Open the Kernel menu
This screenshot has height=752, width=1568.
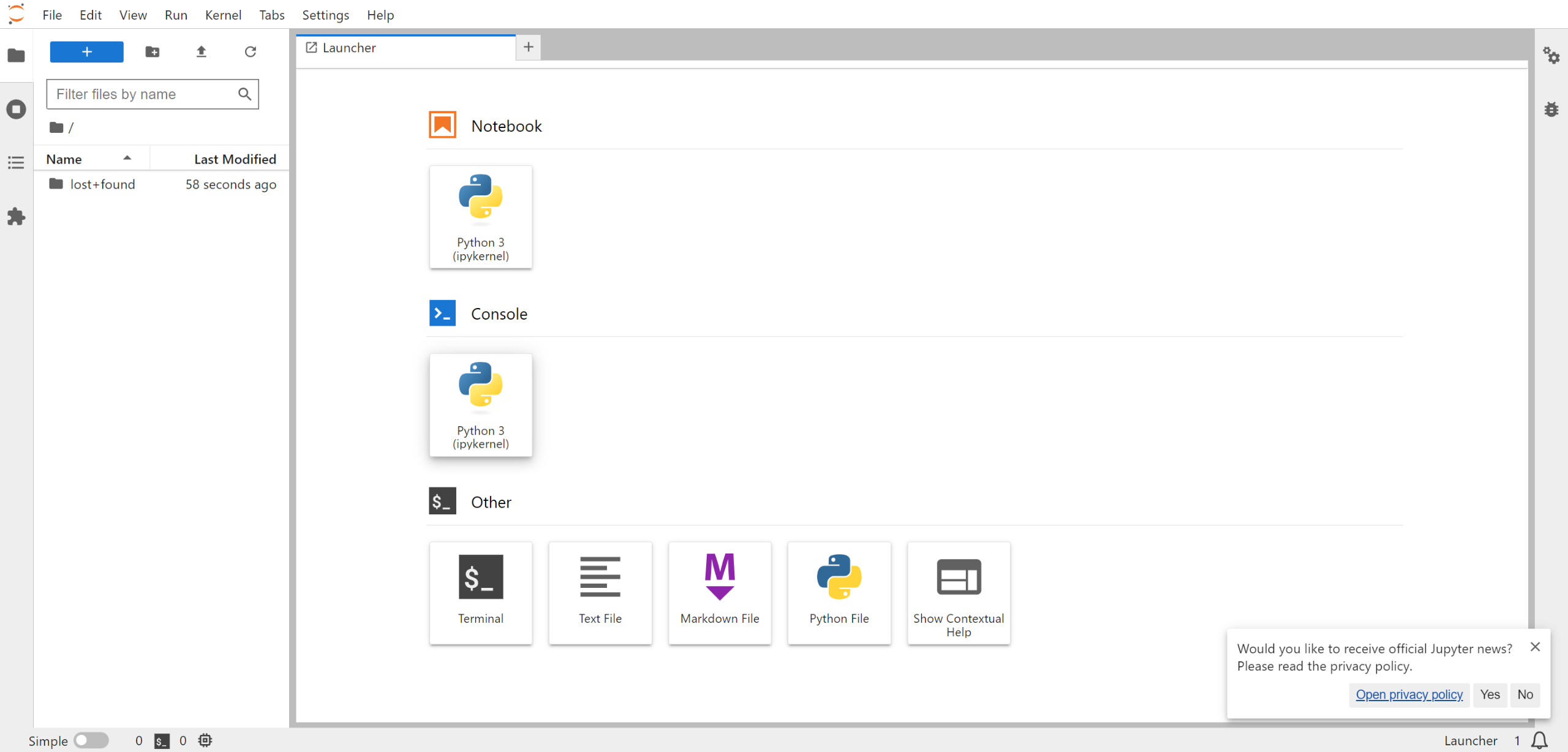[223, 15]
